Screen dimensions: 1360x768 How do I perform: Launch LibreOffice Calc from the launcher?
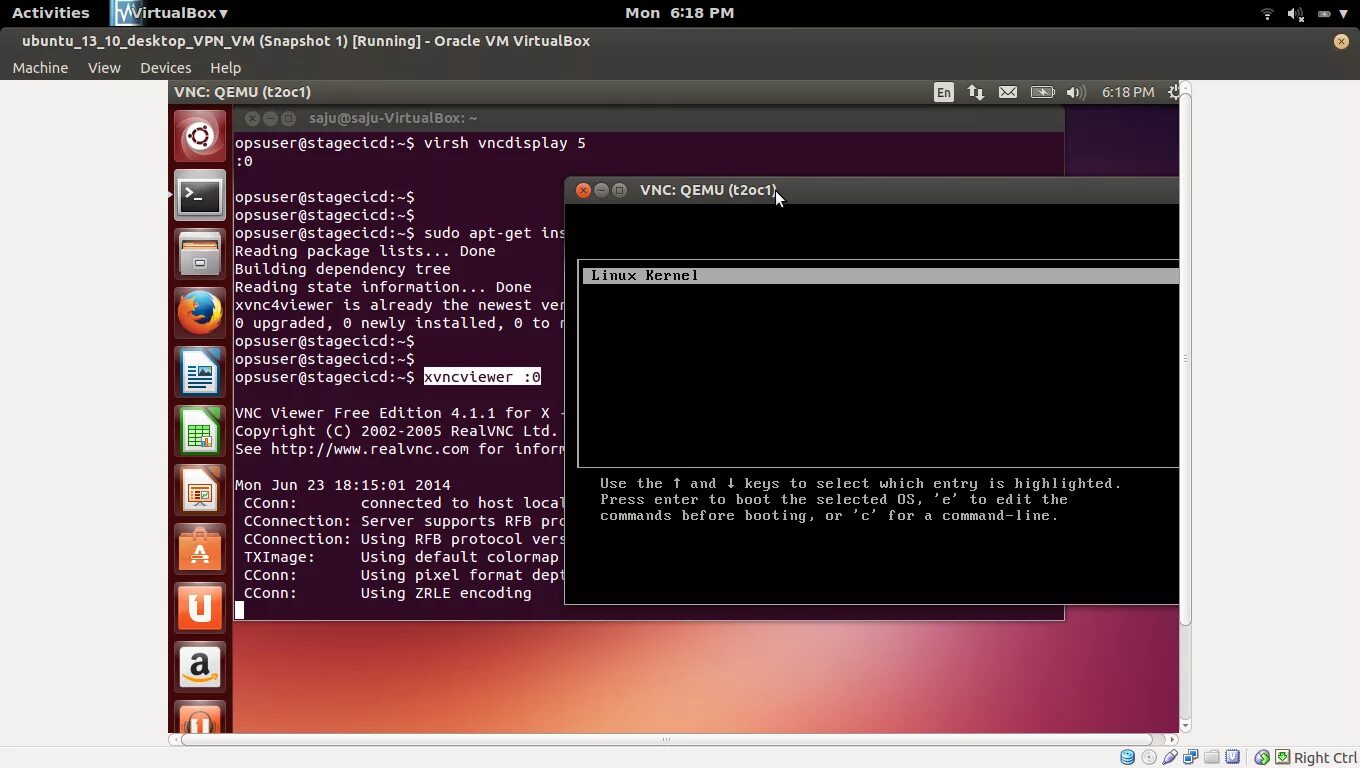click(x=200, y=431)
